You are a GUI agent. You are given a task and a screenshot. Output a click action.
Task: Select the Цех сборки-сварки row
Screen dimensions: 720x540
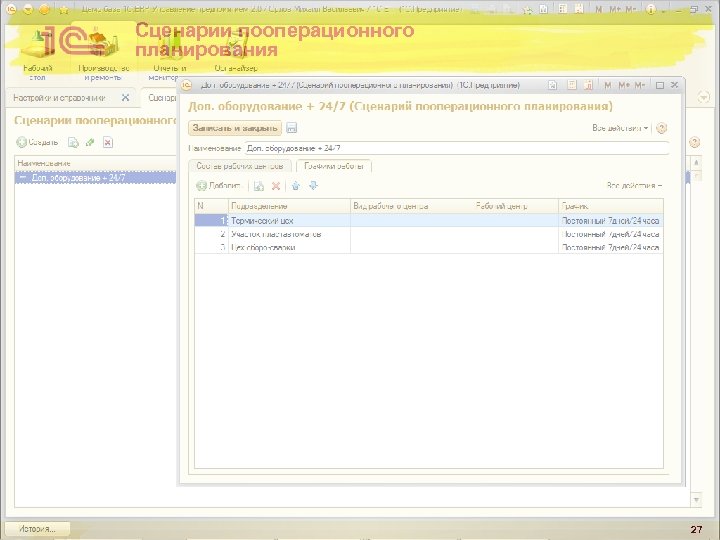tap(429, 247)
